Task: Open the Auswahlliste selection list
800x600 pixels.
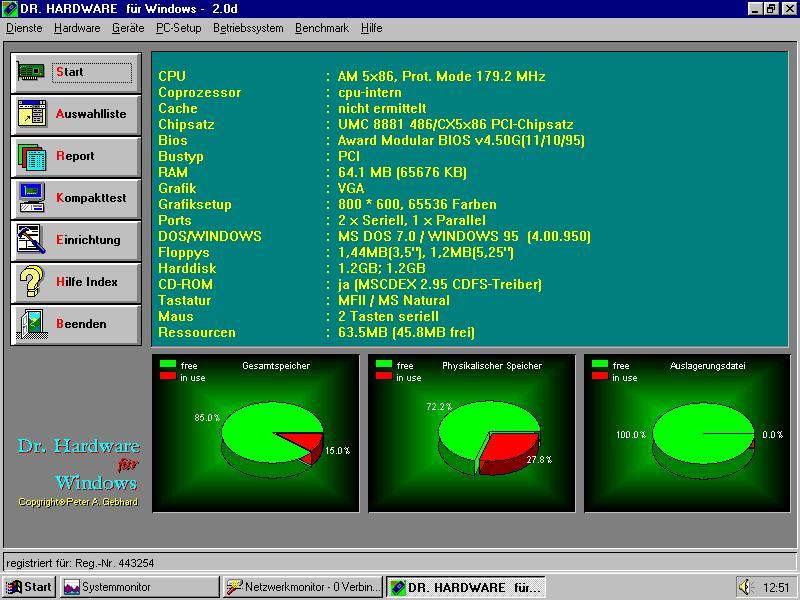Action: click(76, 114)
